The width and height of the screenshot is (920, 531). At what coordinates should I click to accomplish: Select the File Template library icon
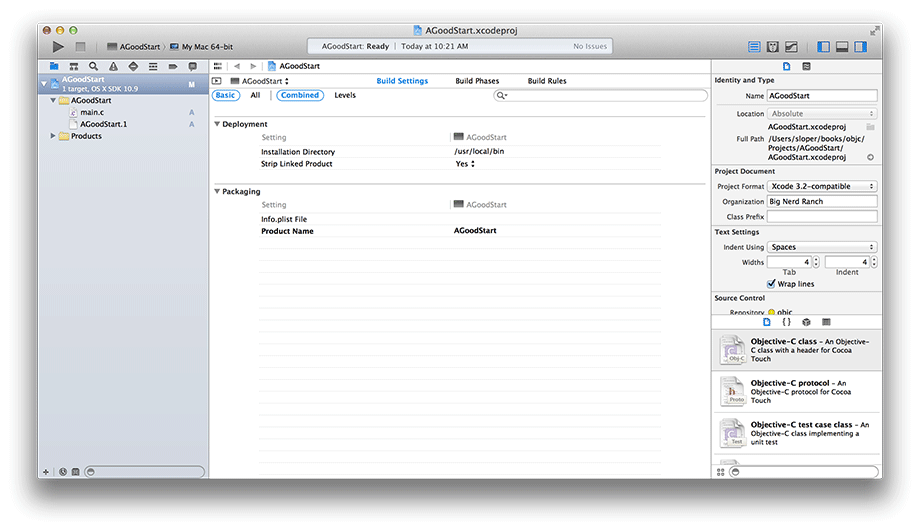767,322
